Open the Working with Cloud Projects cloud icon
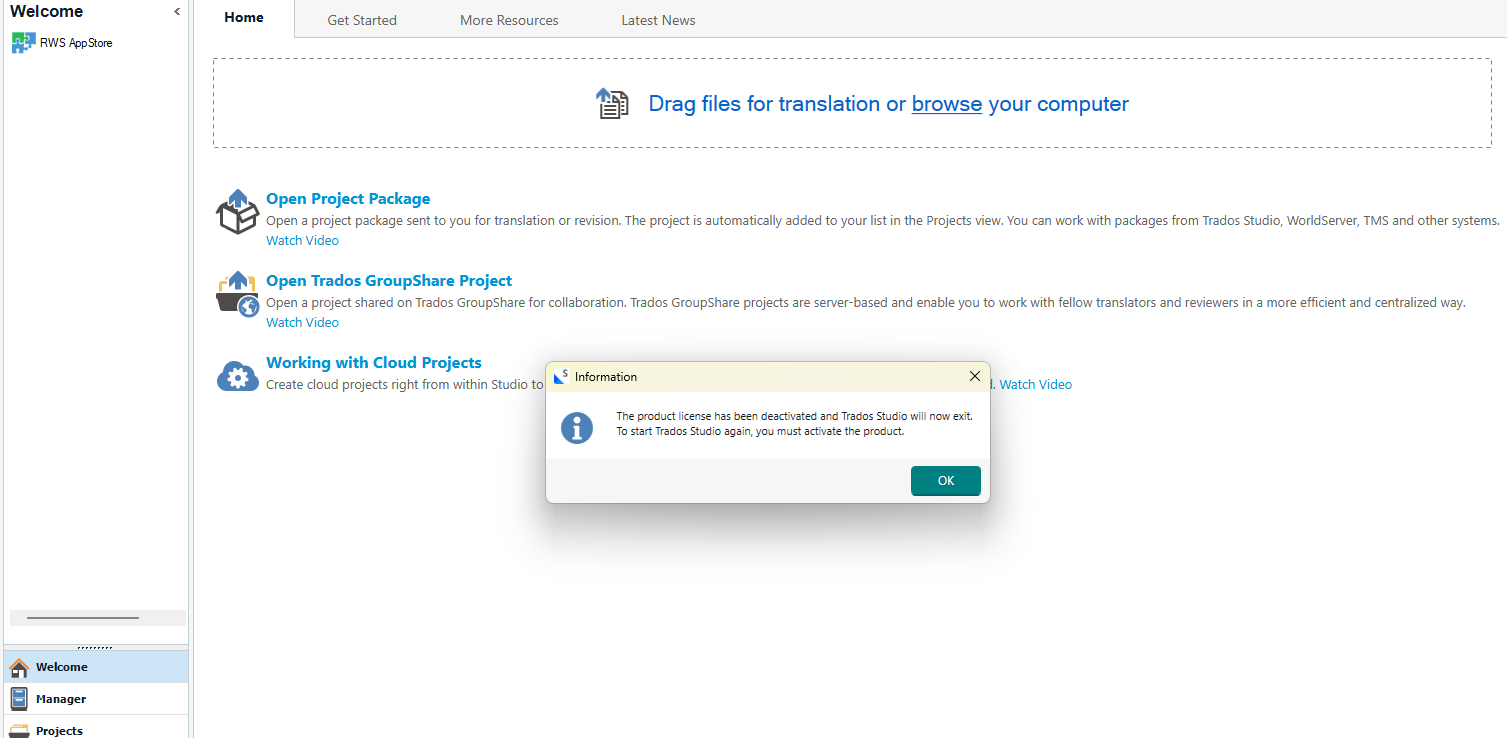 237,375
